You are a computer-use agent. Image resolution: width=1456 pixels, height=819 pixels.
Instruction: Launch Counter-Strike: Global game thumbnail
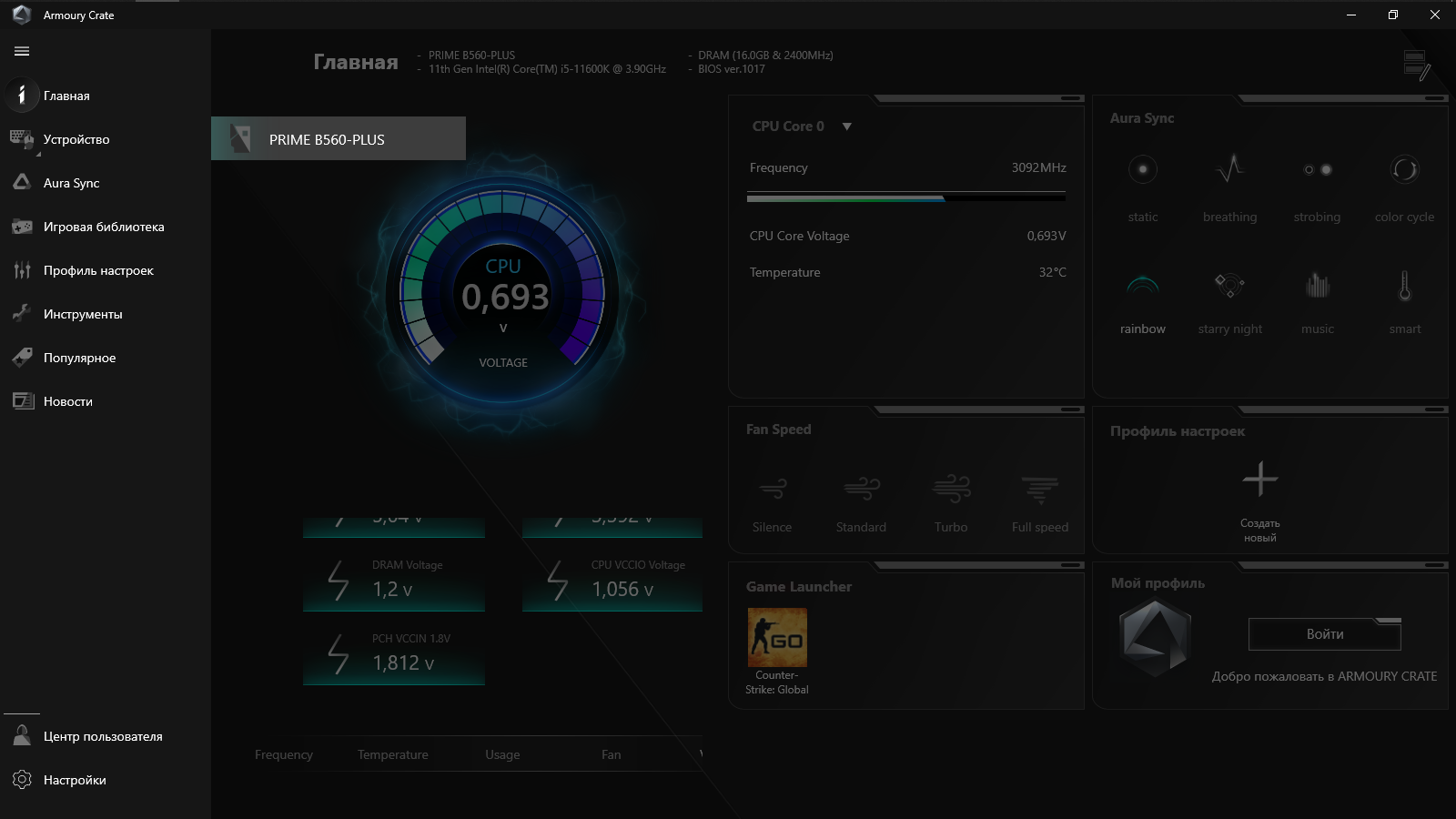[777, 637]
